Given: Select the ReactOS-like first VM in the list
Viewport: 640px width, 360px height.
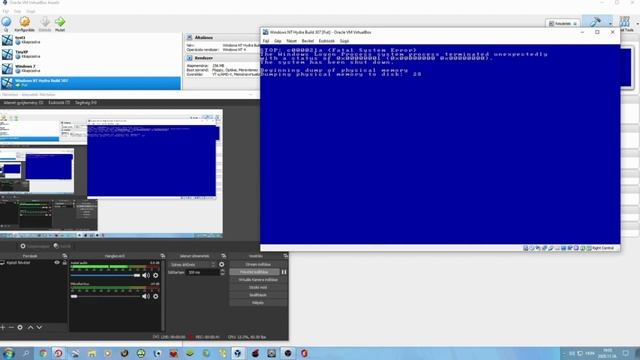Looking at the screenshot, I should [x=91, y=40].
